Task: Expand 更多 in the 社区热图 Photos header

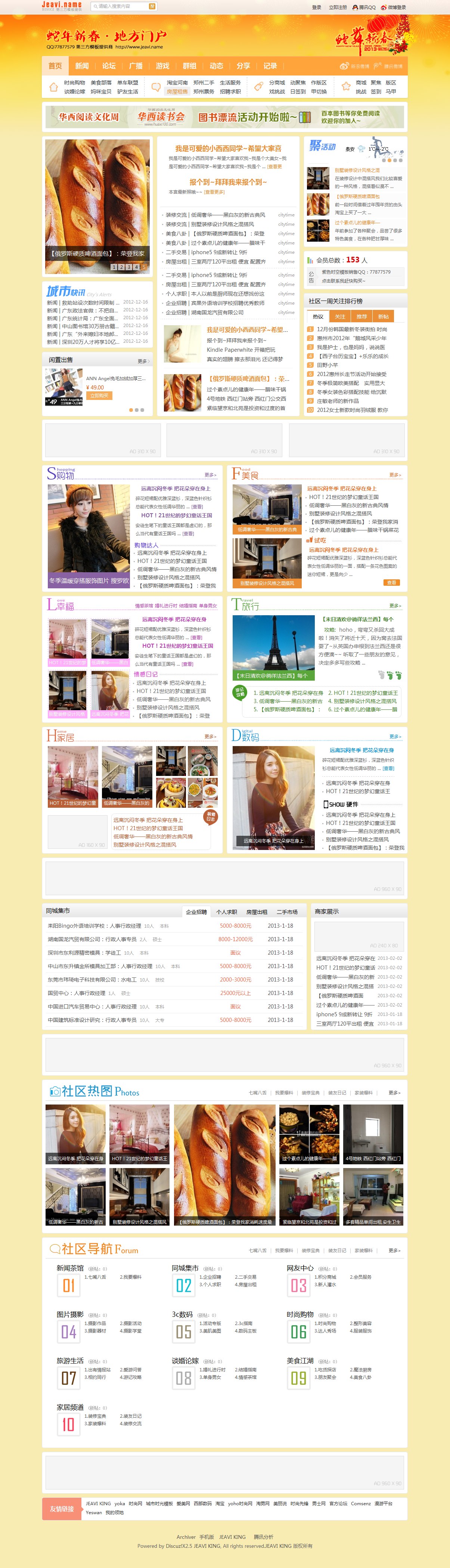Action: pos(395,1093)
